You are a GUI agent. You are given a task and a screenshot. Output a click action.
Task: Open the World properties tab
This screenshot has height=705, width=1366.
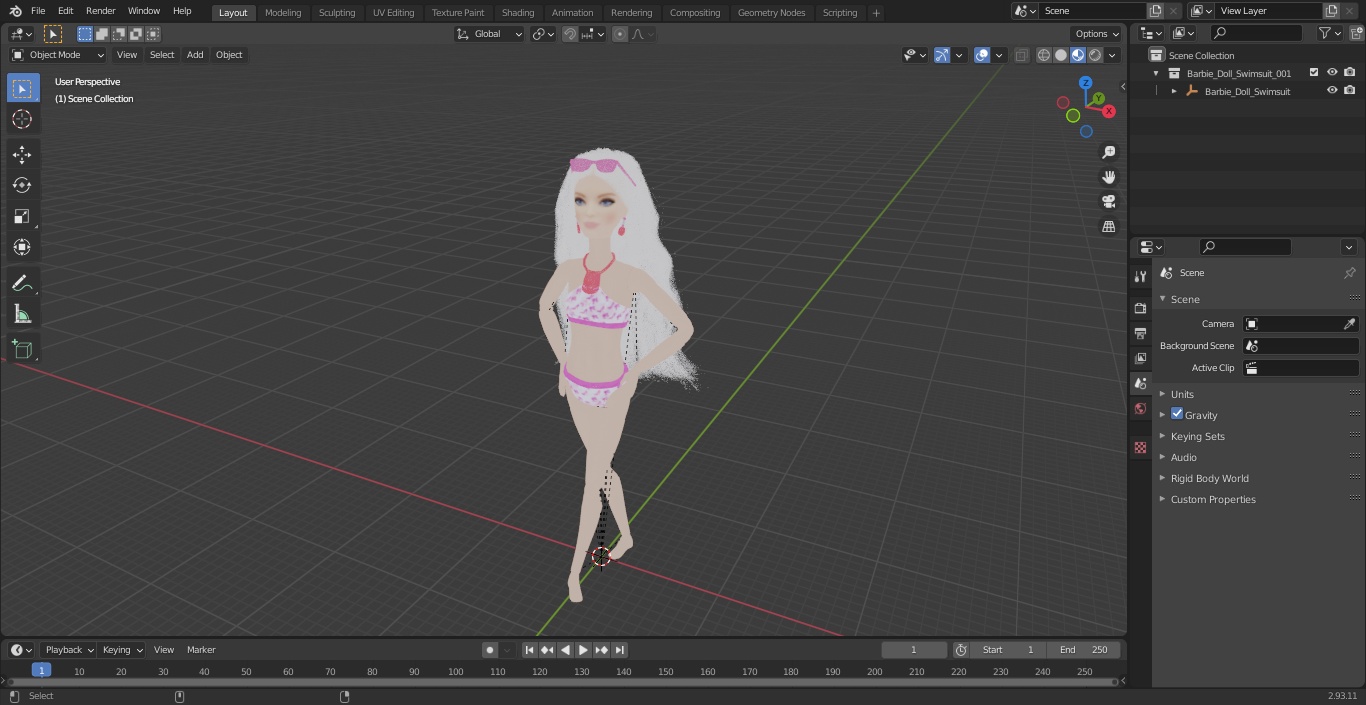tap(1140, 408)
